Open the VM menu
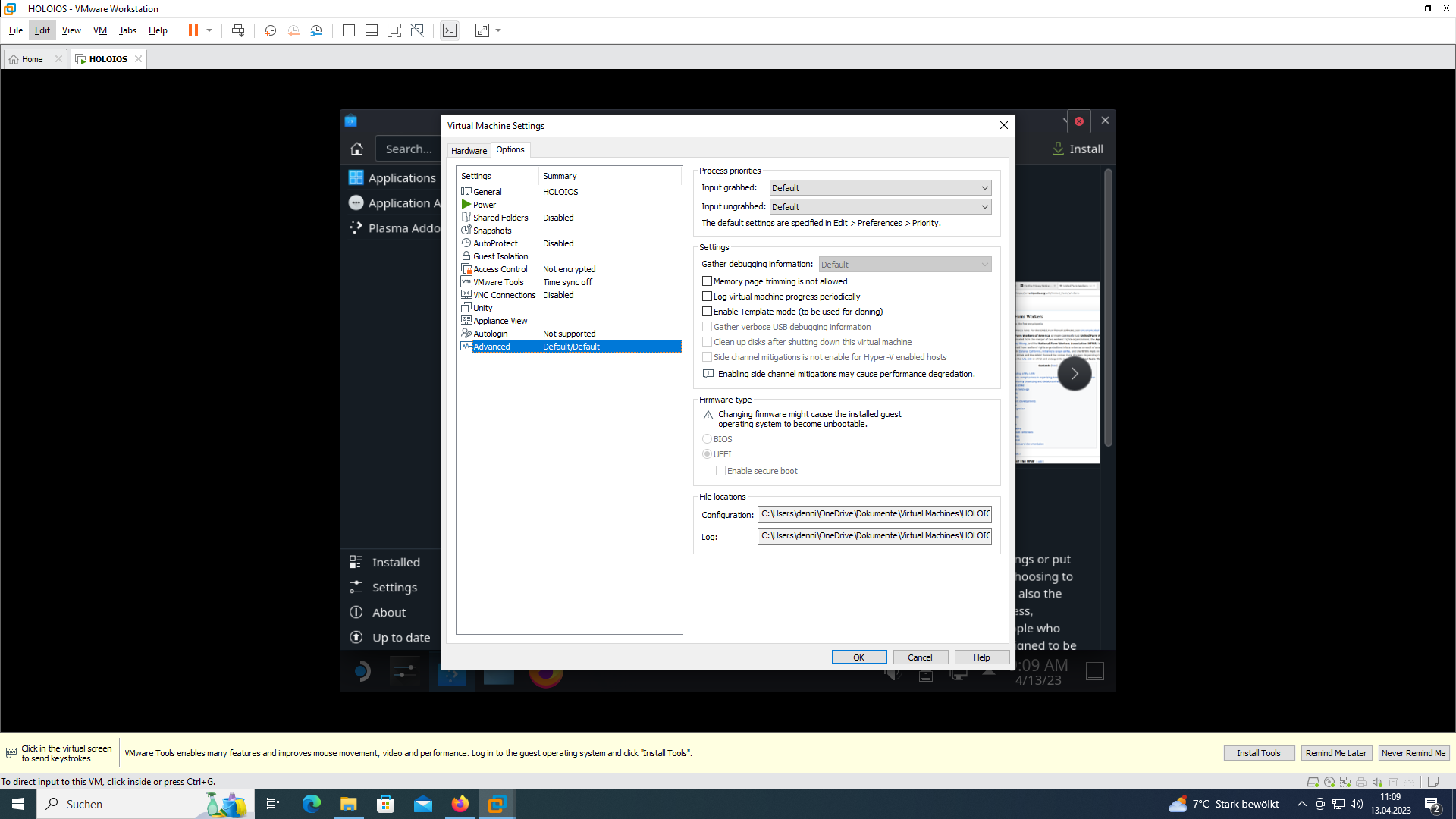Image resolution: width=1456 pixels, height=819 pixels. (99, 30)
